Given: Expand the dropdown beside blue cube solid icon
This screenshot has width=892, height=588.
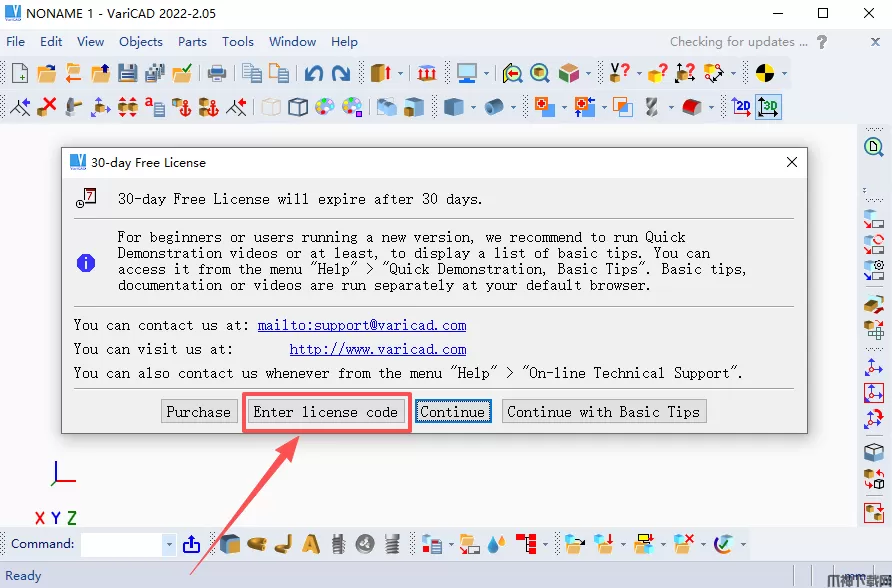Looking at the screenshot, I should [473, 106].
